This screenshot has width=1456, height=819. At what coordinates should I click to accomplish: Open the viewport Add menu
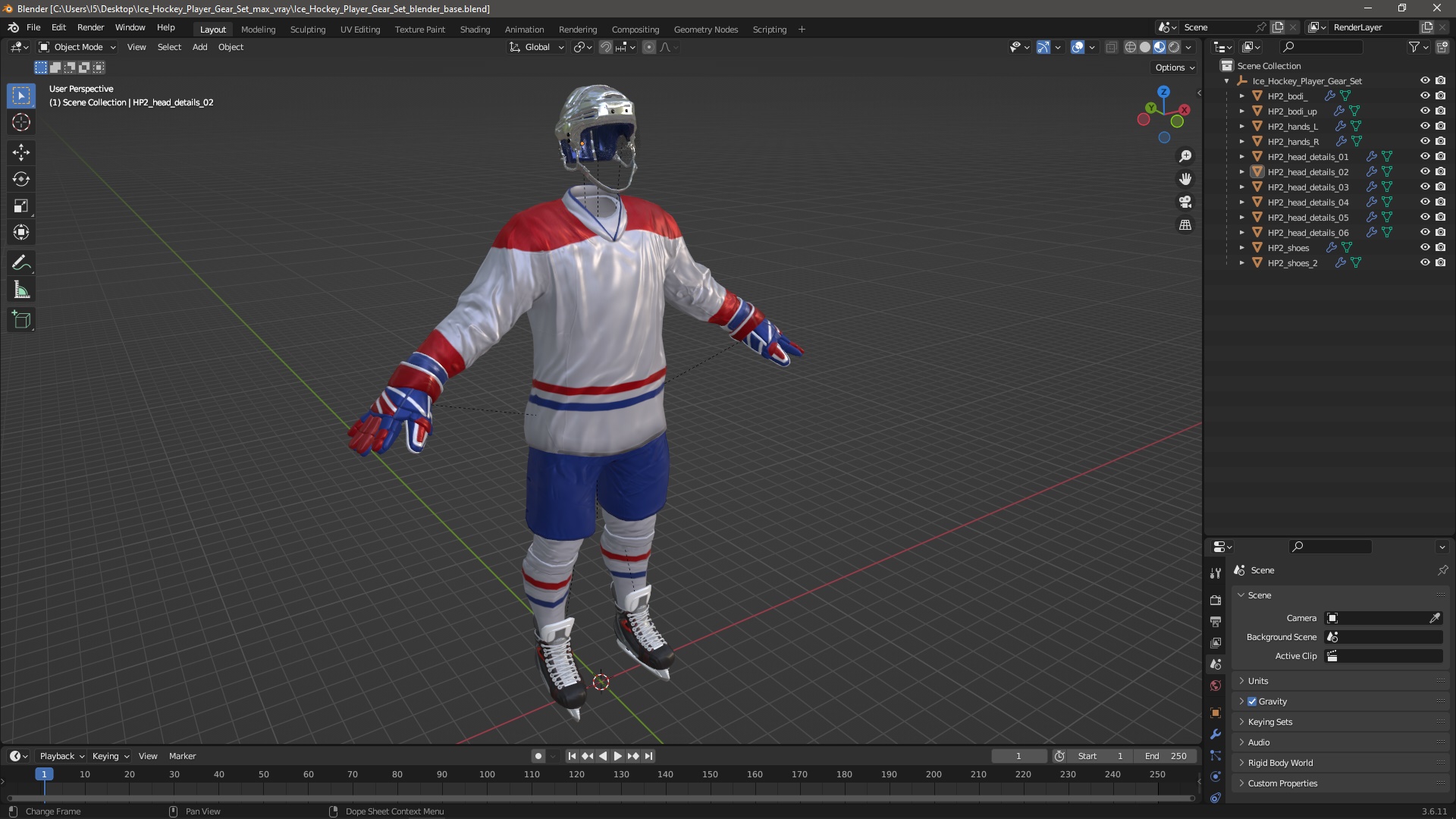[x=199, y=47]
